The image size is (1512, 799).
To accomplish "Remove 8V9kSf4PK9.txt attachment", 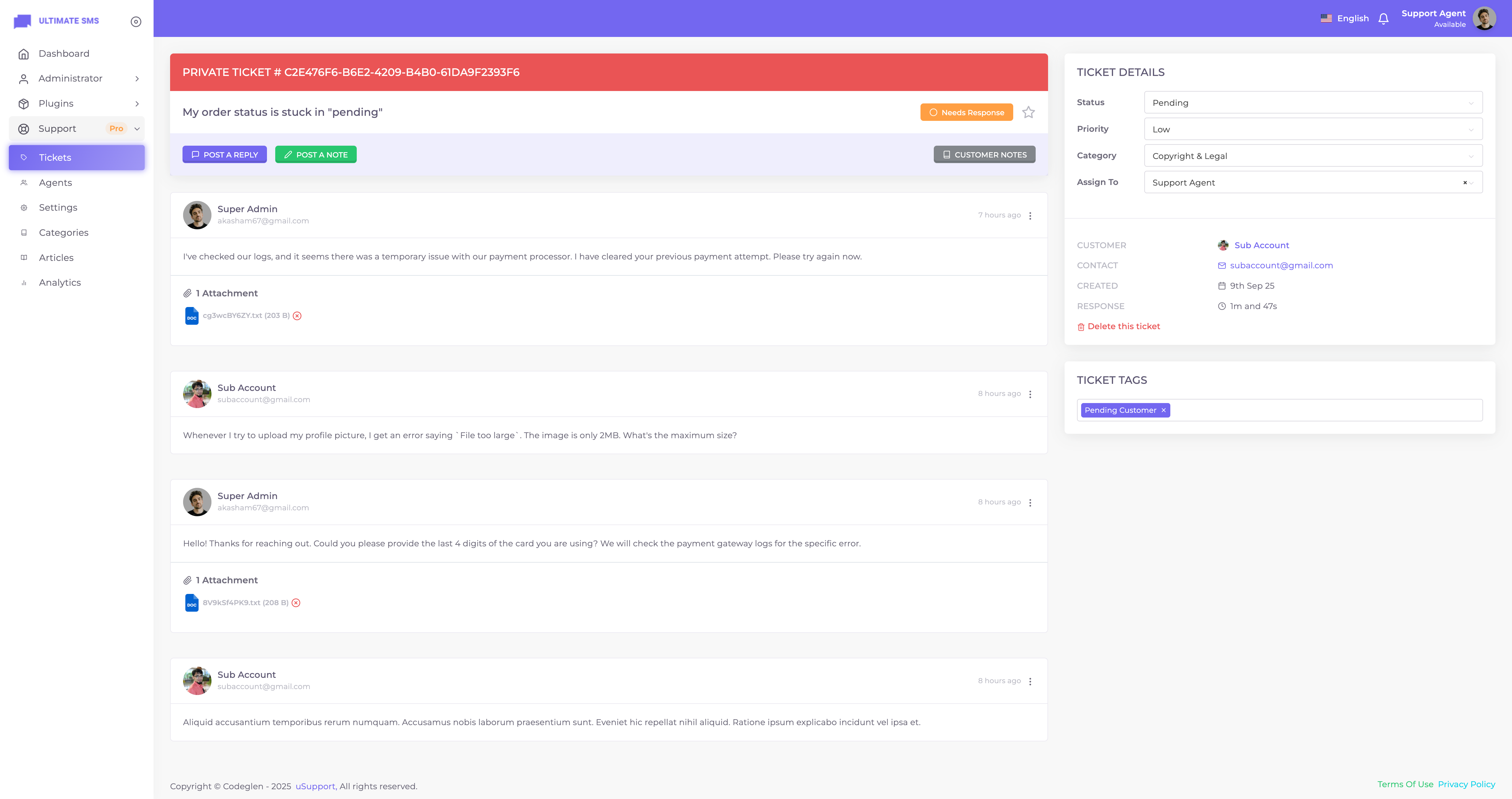I will tap(296, 603).
